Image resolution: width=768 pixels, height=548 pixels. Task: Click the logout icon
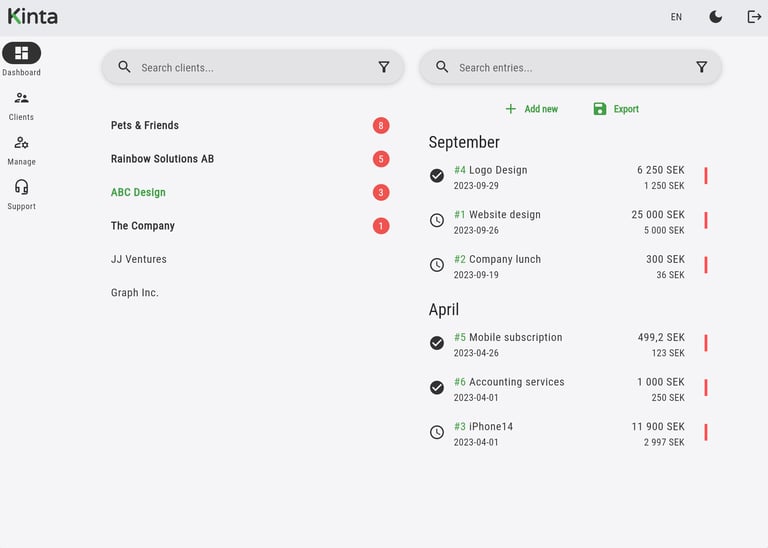[x=754, y=17]
